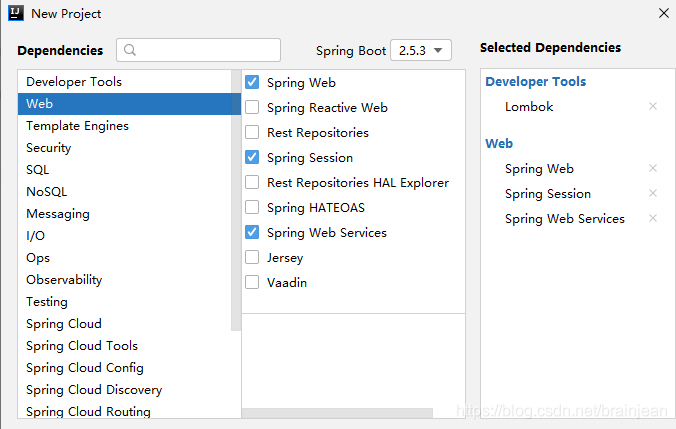This screenshot has width=676, height=429.
Task: Click the Developer Tools heading in Selected Dependencies
Action: [x=535, y=81]
